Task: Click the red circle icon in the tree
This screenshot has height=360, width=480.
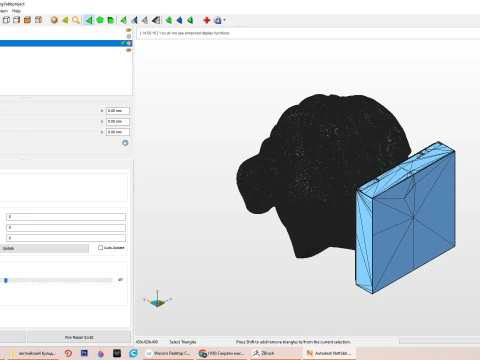Action: tap(129, 36)
